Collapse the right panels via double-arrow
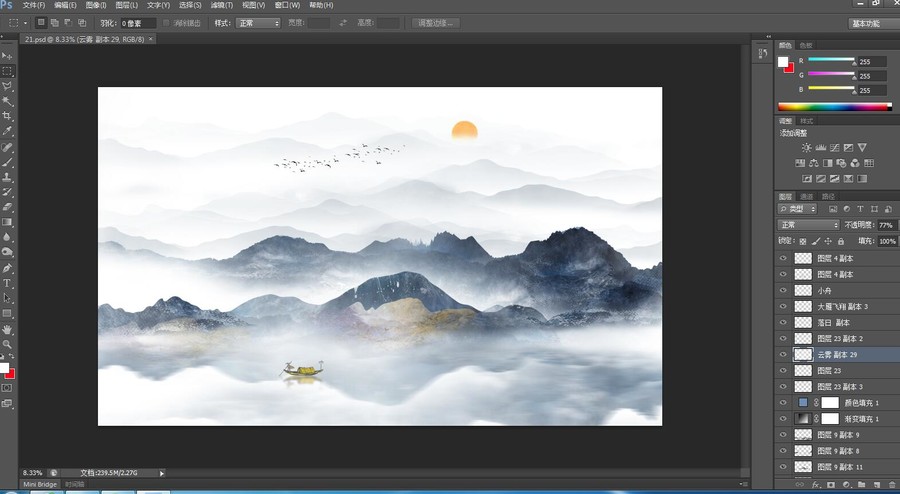This screenshot has width=900, height=494. (x=769, y=36)
